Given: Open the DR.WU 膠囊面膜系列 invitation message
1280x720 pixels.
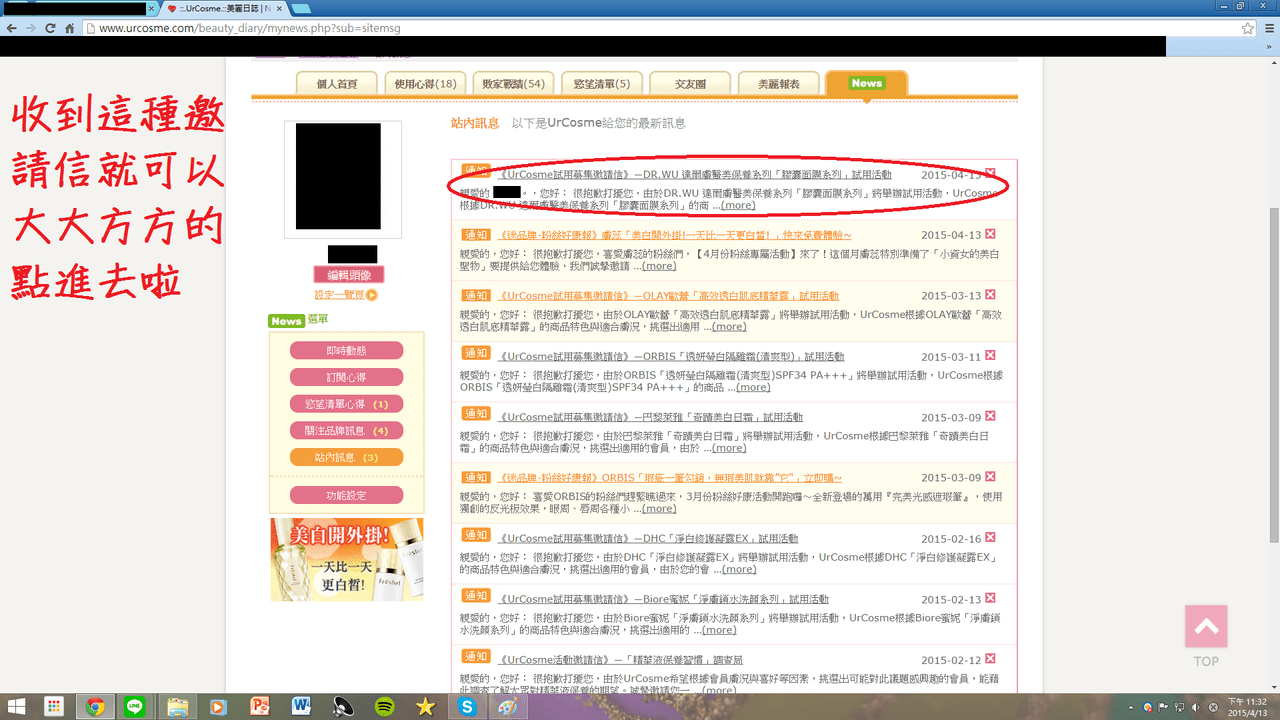Looking at the screenshot, I should coord(694,174).
